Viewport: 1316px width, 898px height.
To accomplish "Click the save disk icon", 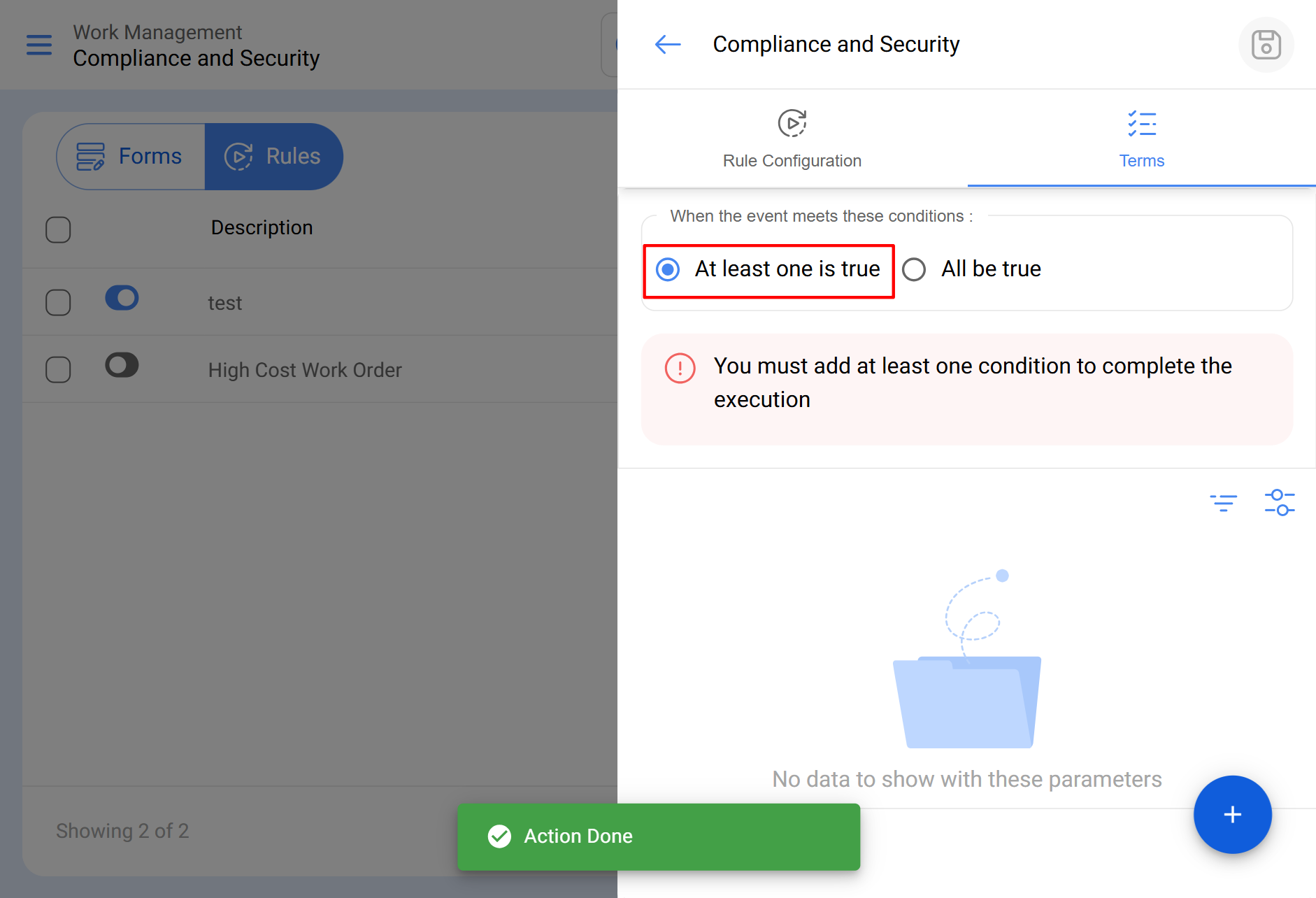I will tap(1266, 45).
